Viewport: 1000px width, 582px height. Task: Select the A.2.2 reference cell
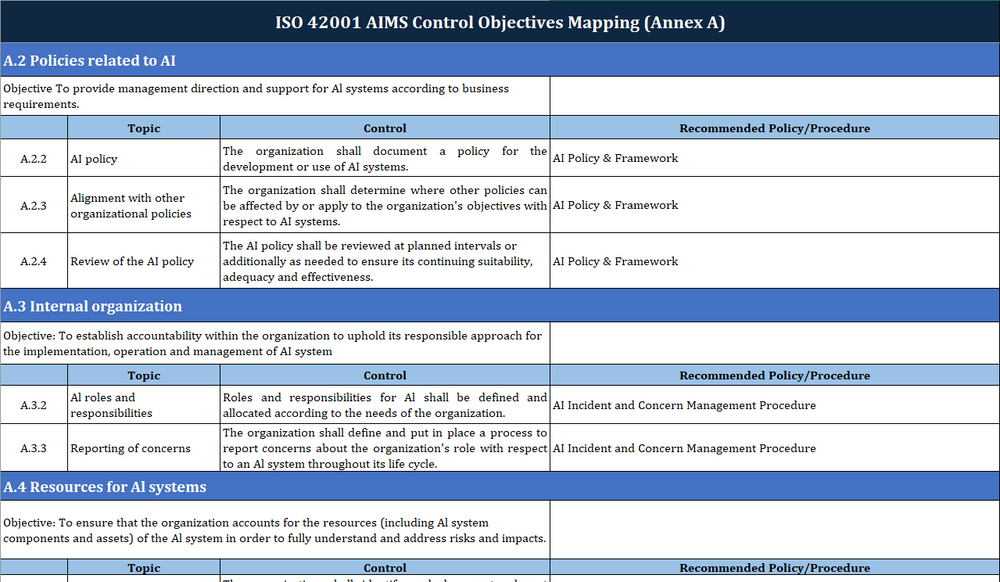tap(34, 158)
